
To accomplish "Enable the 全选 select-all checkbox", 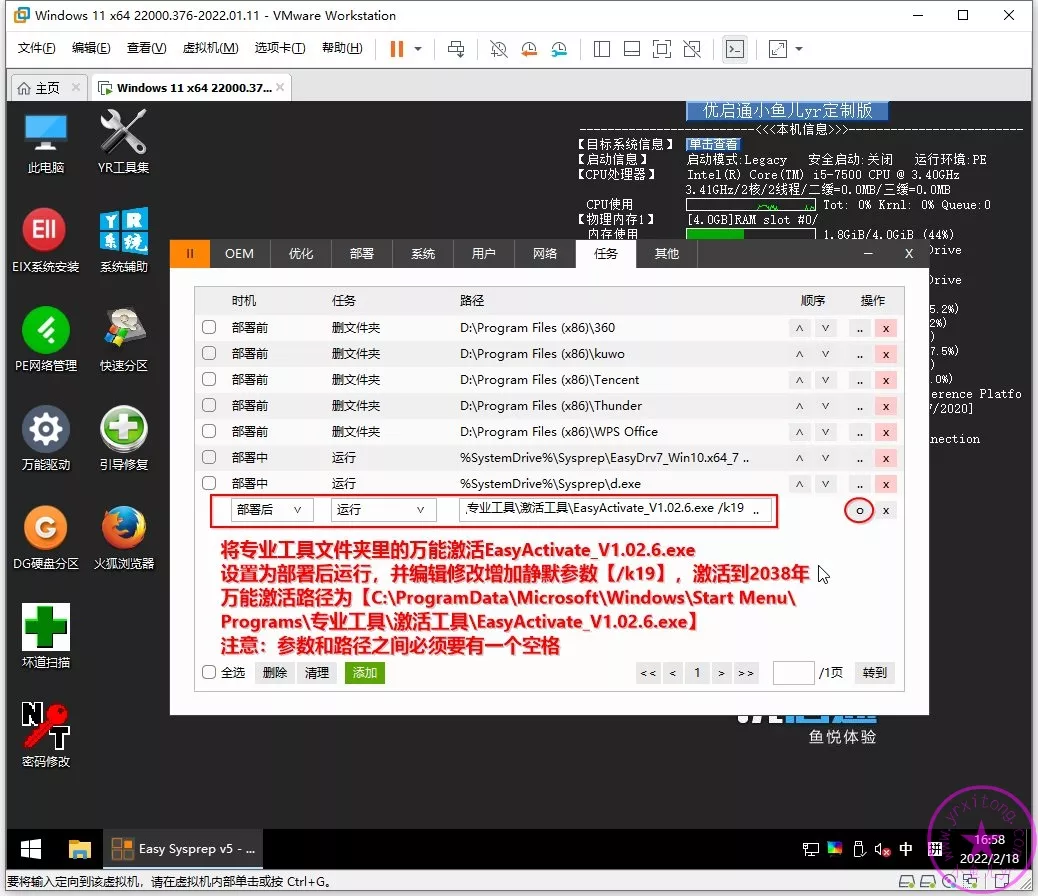I will coord(209,672).
